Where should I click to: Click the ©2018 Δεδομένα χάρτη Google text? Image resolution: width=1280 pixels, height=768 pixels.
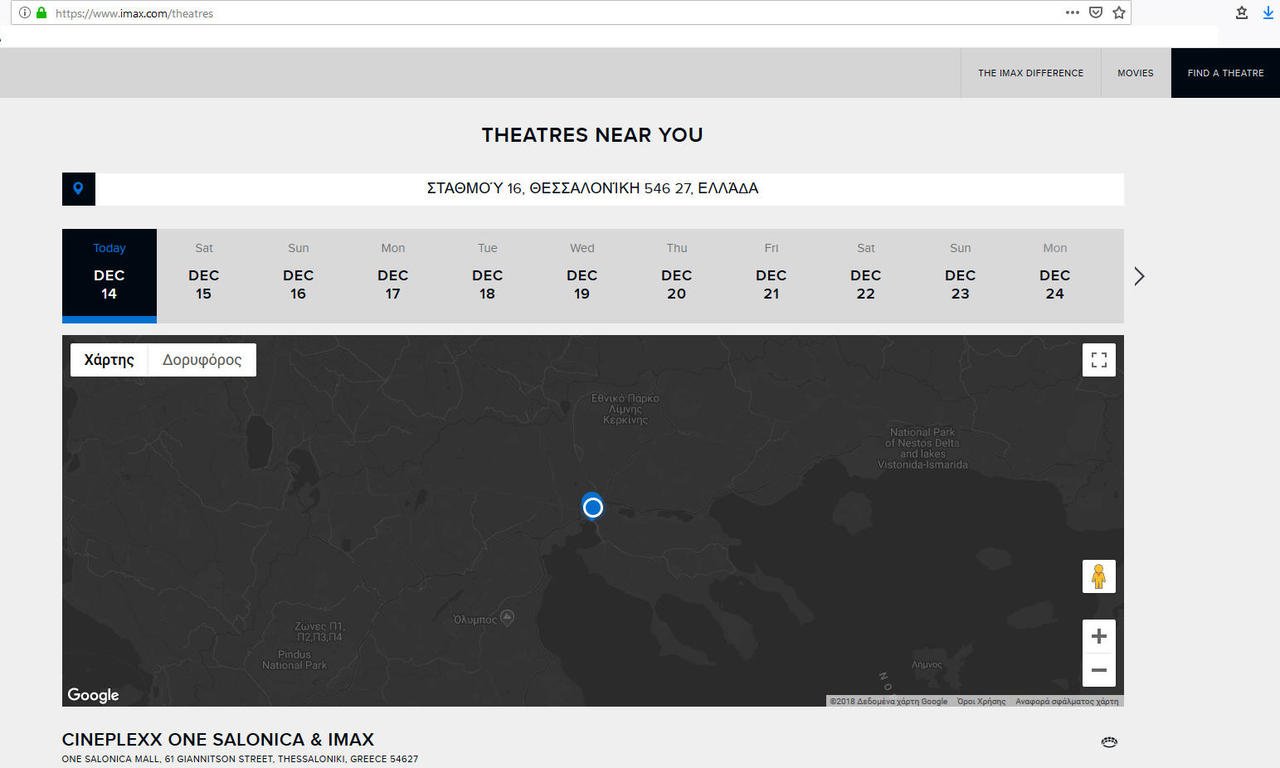pyautogui.click(x=888, y=701)
